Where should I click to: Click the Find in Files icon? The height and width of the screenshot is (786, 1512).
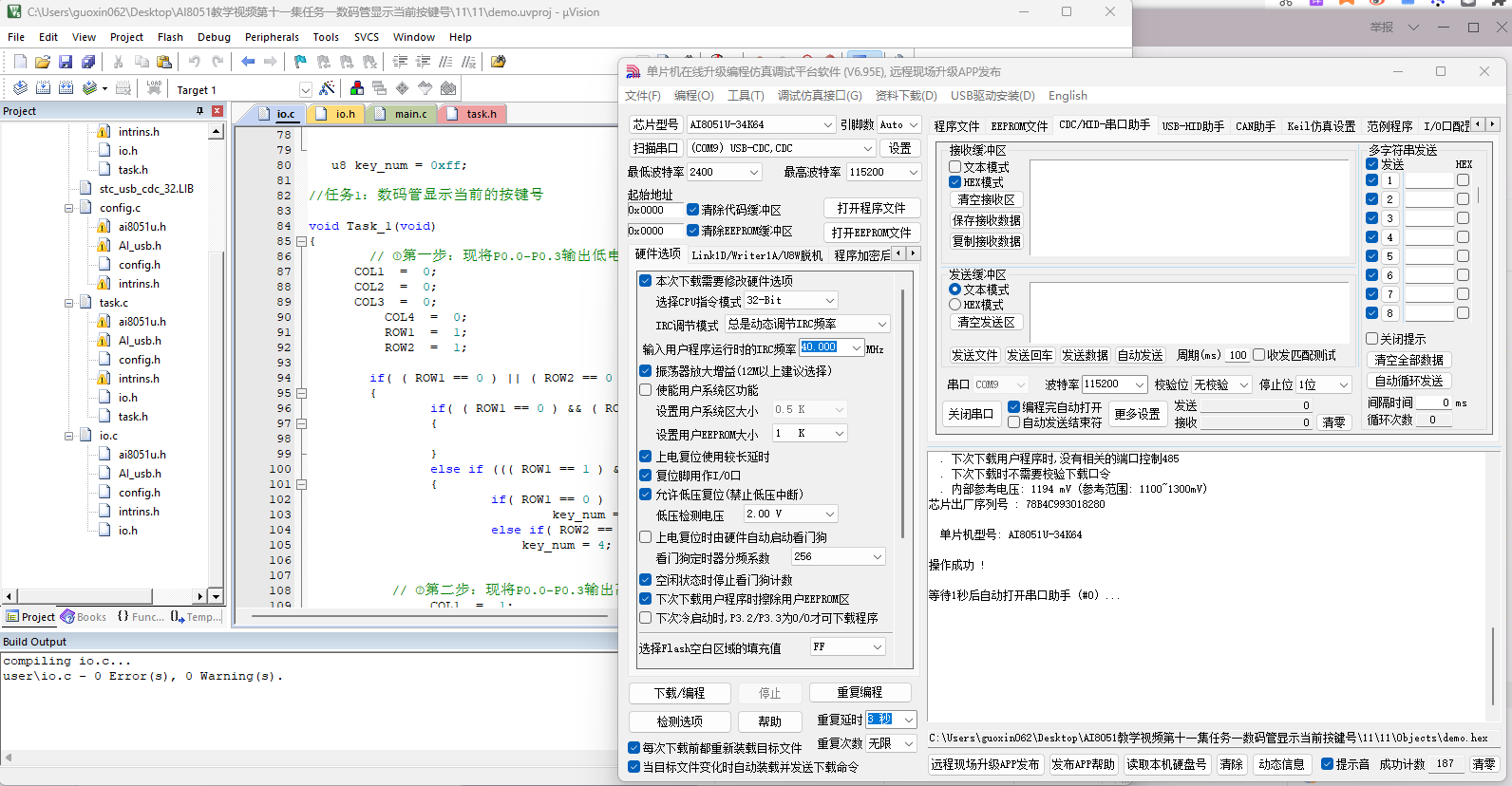tap(498, 62)
